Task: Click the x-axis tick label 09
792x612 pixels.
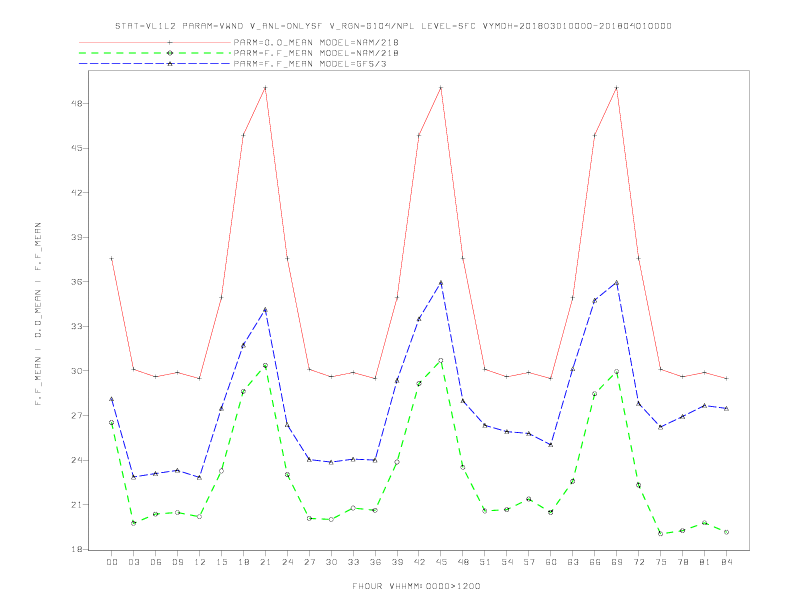Action: (x=177, y=562)
